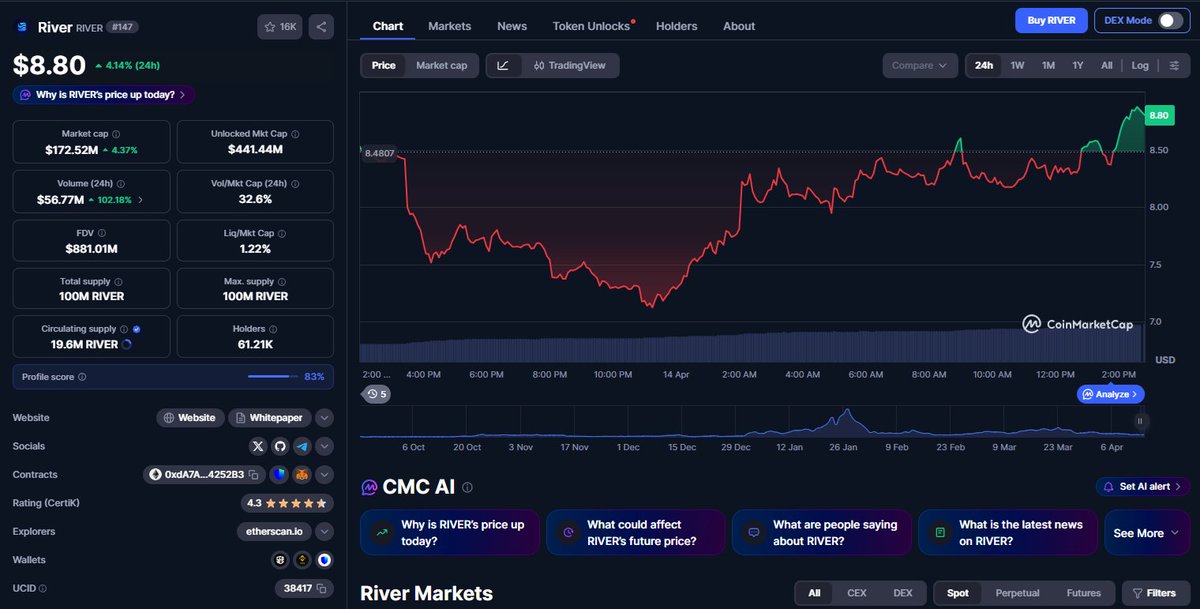Click the Binance wallet icon in Wallets row
The image size is (1200, 609).
click(302, 560)
